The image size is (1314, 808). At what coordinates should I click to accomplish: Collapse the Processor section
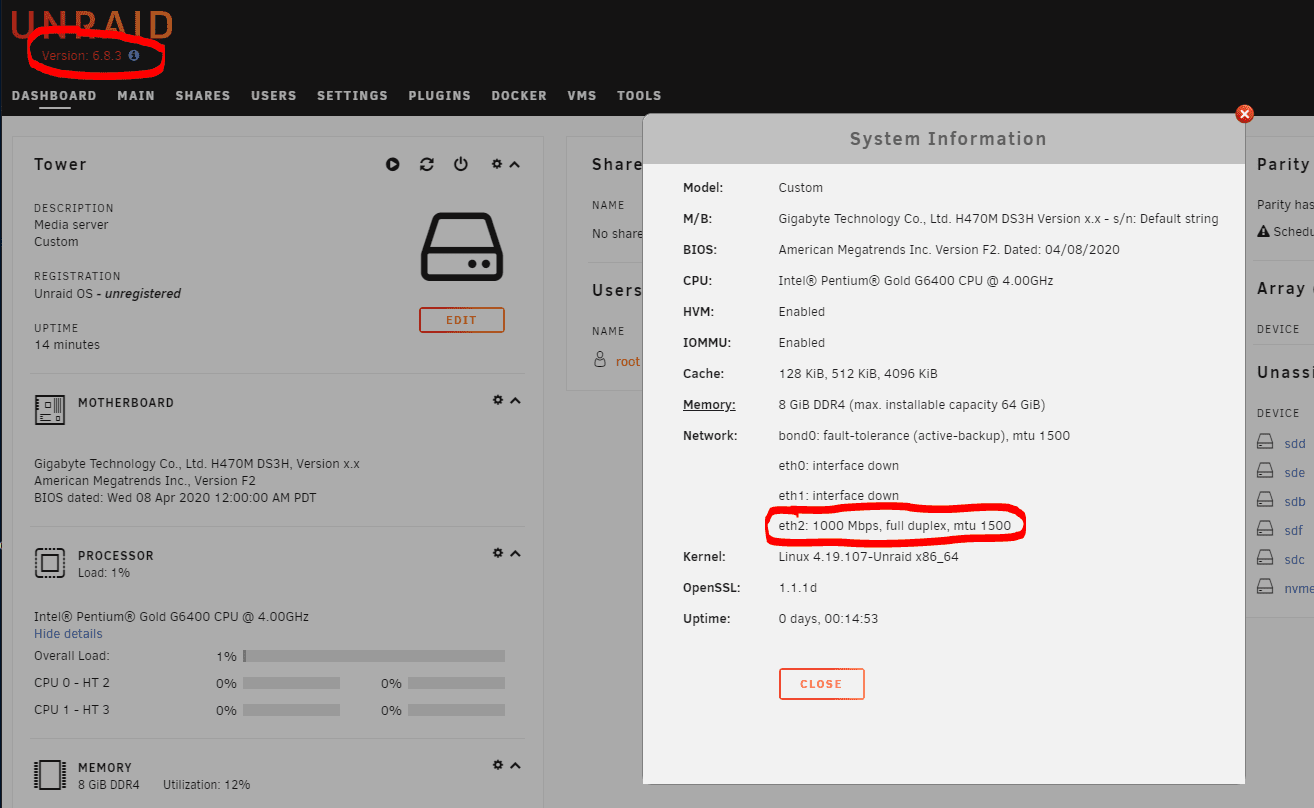coord(515,553)
